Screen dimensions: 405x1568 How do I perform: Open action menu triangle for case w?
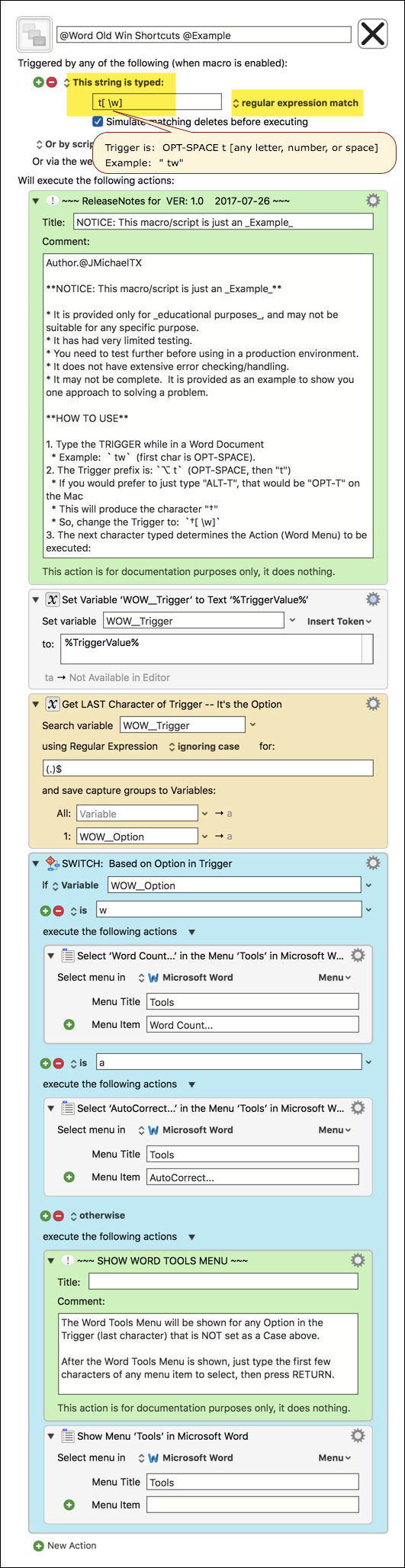point(191,932)
